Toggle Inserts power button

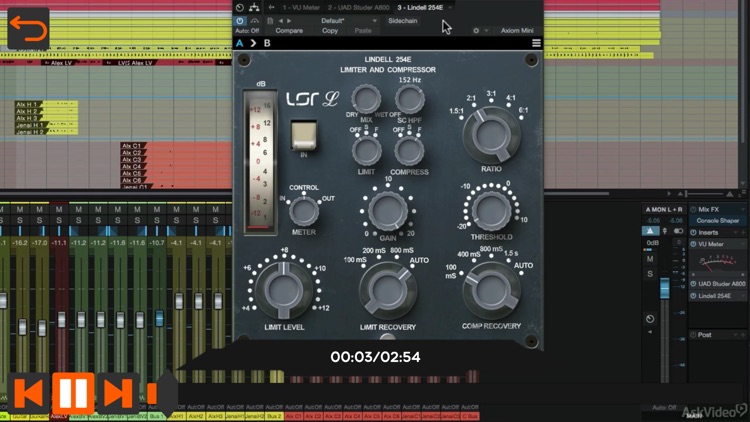pyautogui.click(x=693, y=233)
